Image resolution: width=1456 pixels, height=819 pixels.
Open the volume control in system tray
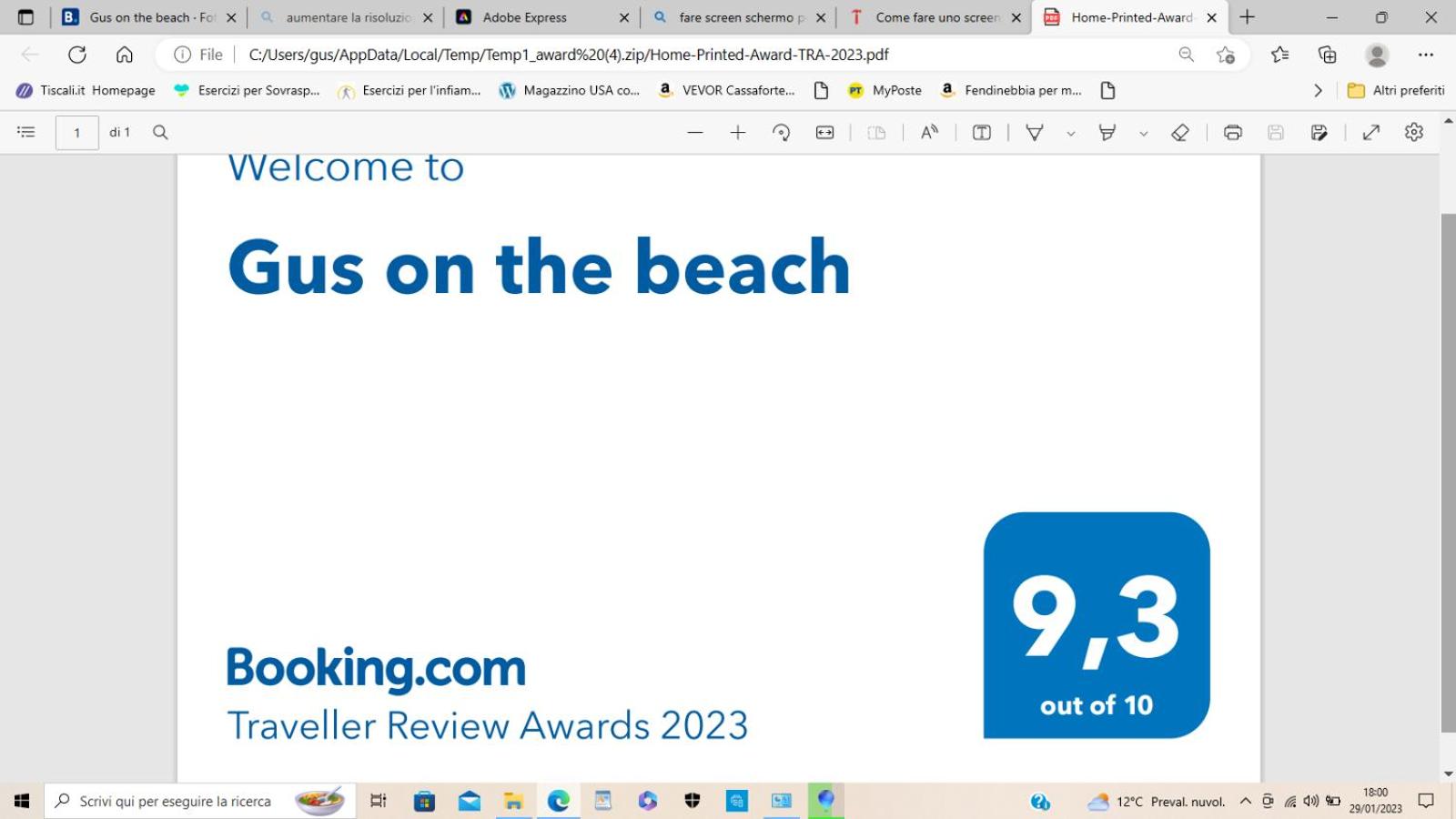[1311, 801]
